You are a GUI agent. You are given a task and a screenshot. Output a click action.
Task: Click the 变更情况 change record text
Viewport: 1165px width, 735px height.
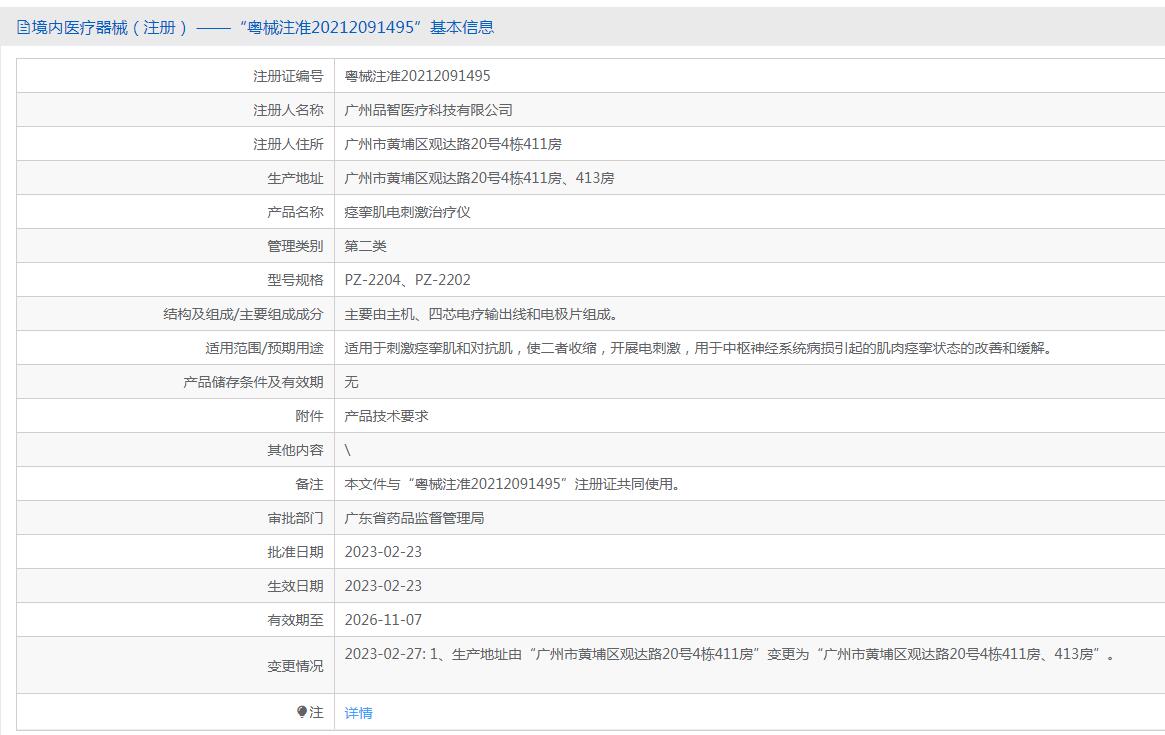click(729, 655)
